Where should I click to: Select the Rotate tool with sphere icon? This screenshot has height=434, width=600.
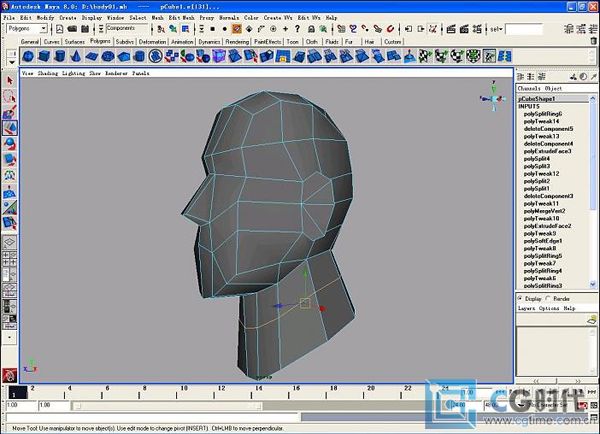point(10,144)
